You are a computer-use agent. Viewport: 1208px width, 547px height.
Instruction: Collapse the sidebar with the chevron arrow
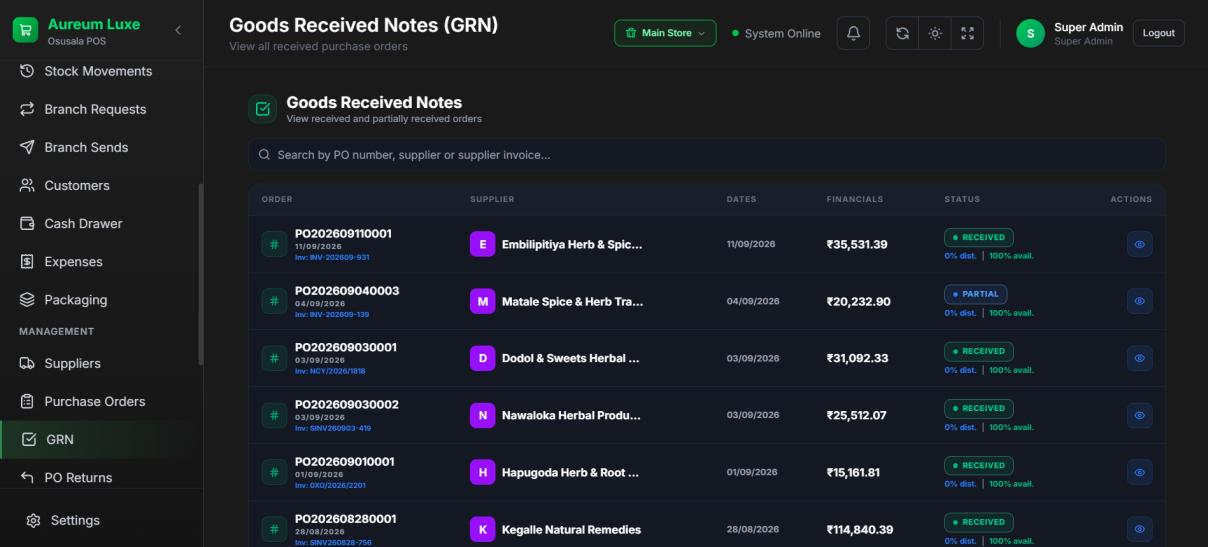coord(178,31)
